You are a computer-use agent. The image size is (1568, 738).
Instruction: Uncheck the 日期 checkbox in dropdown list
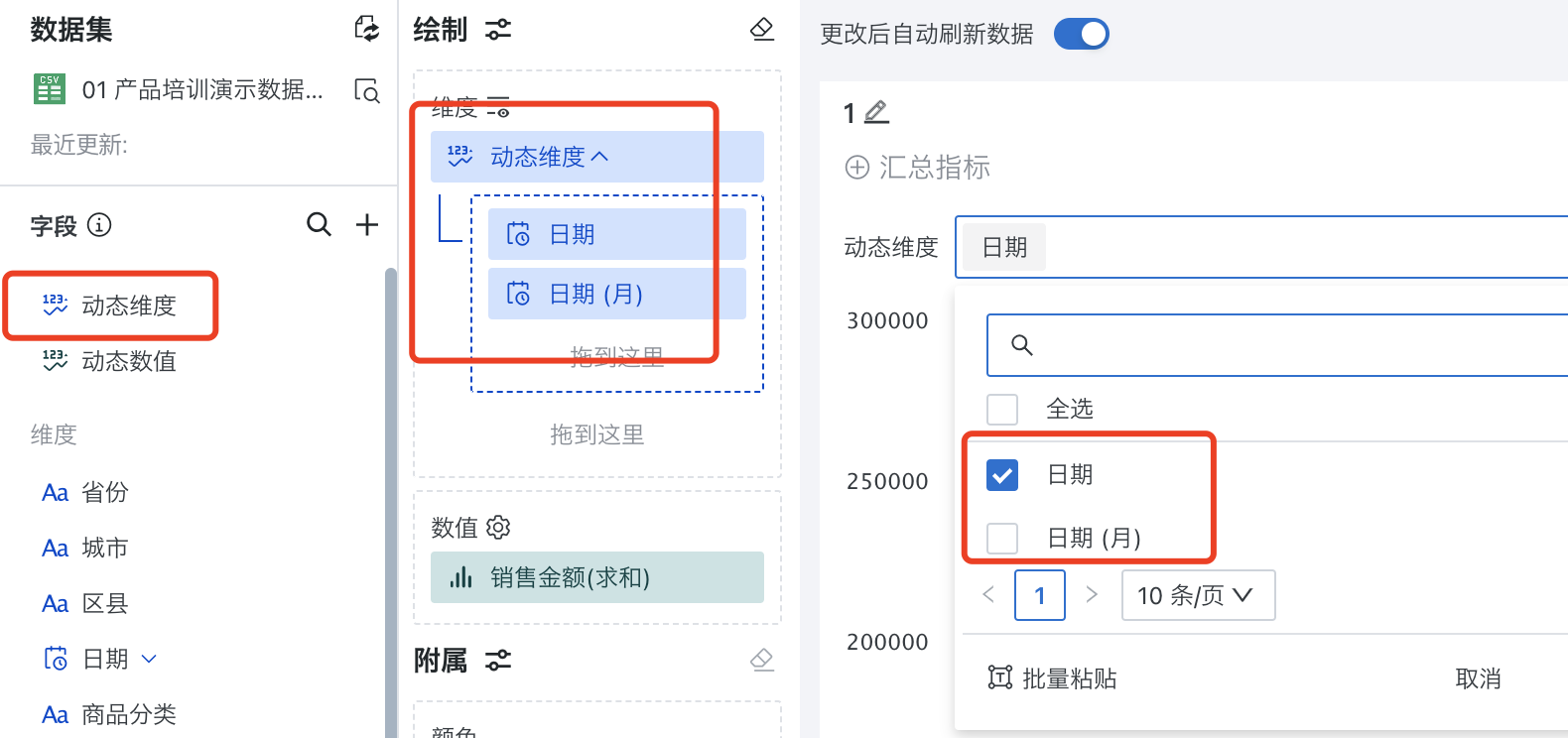tap(1002, 475)
